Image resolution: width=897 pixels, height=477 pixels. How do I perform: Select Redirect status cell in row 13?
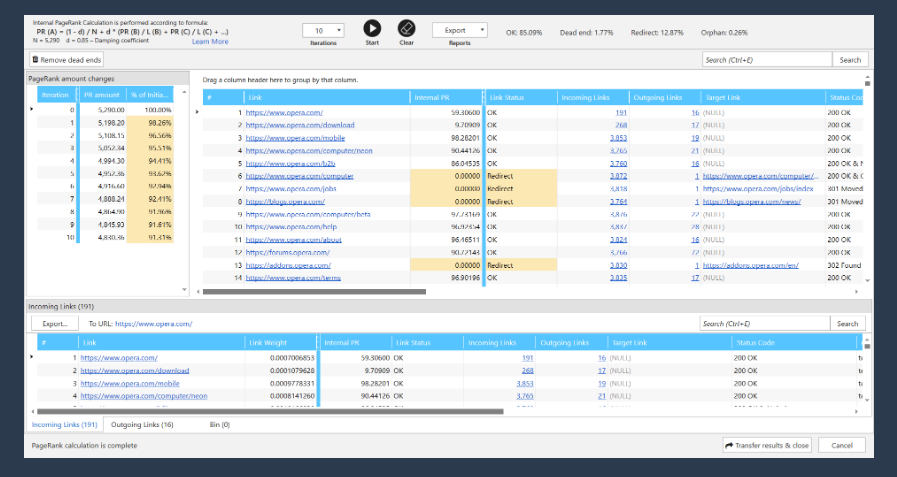pyautogui.click(x=521, y=265)
